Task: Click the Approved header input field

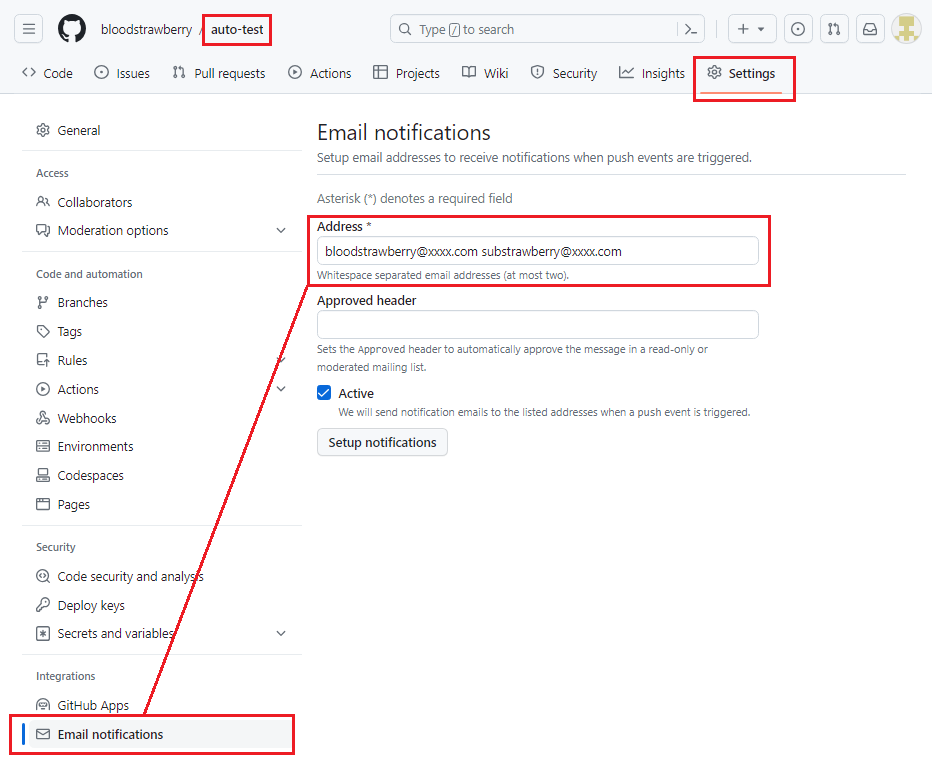Action: [537, 325]
